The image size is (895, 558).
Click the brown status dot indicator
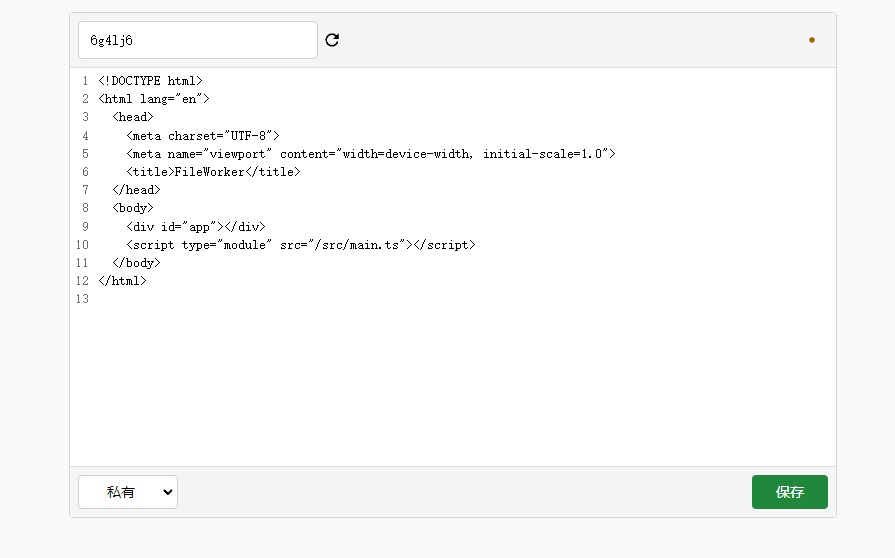coord(812,40)
